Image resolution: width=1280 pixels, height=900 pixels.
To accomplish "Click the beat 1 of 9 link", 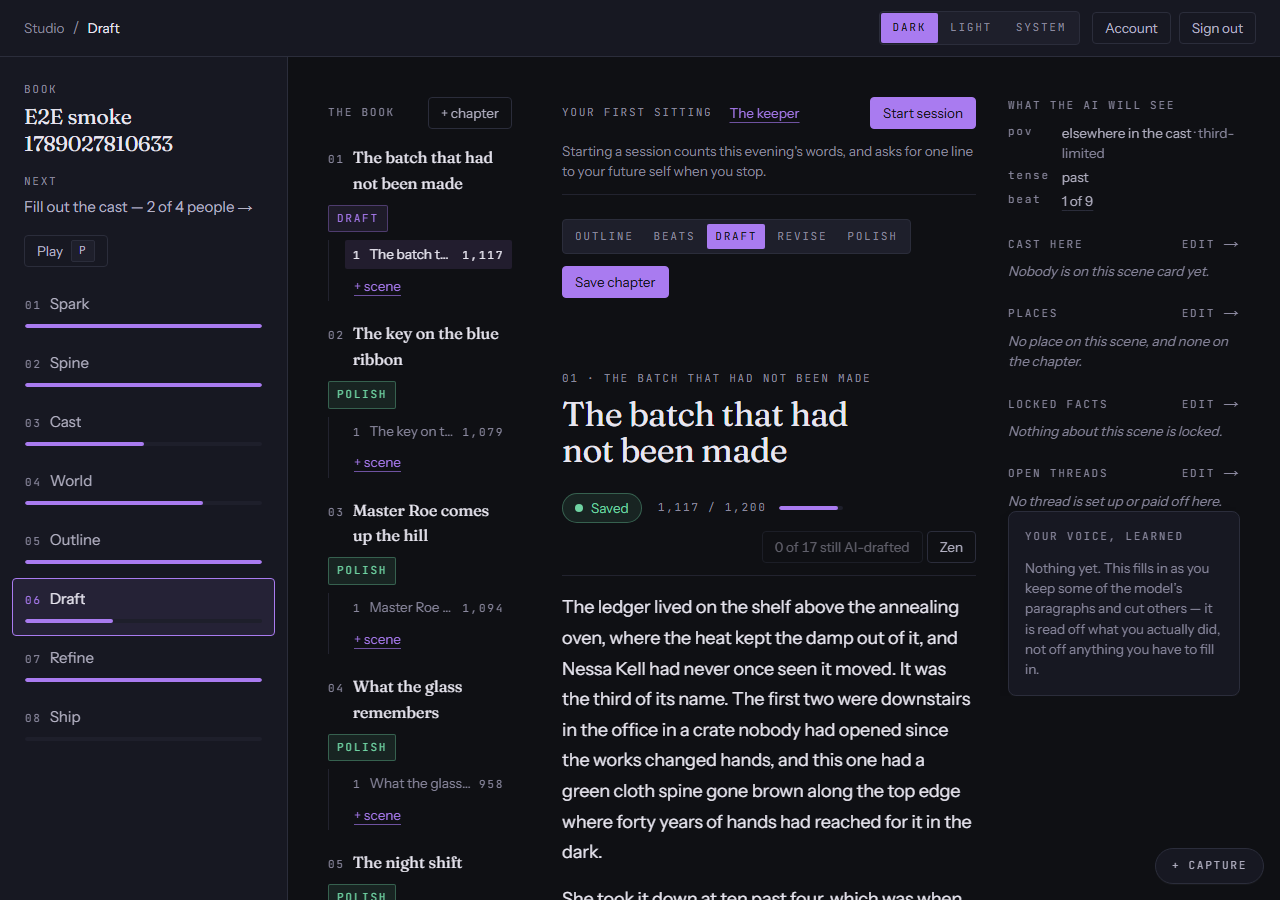I will coord(1077,201).
